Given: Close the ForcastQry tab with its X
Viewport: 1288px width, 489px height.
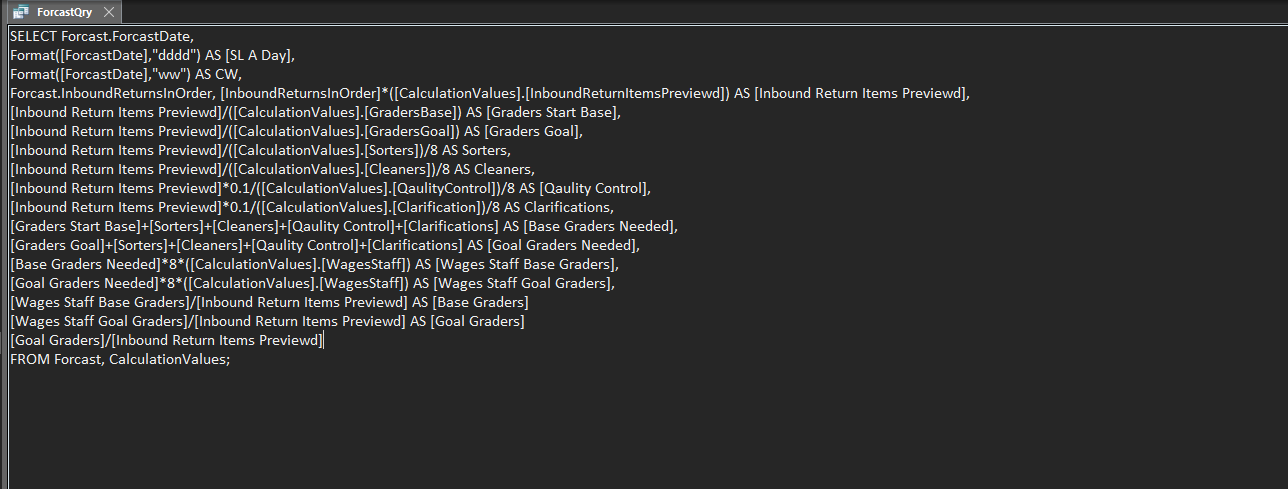Looking at the screenshot, I should tap(109, 13).
